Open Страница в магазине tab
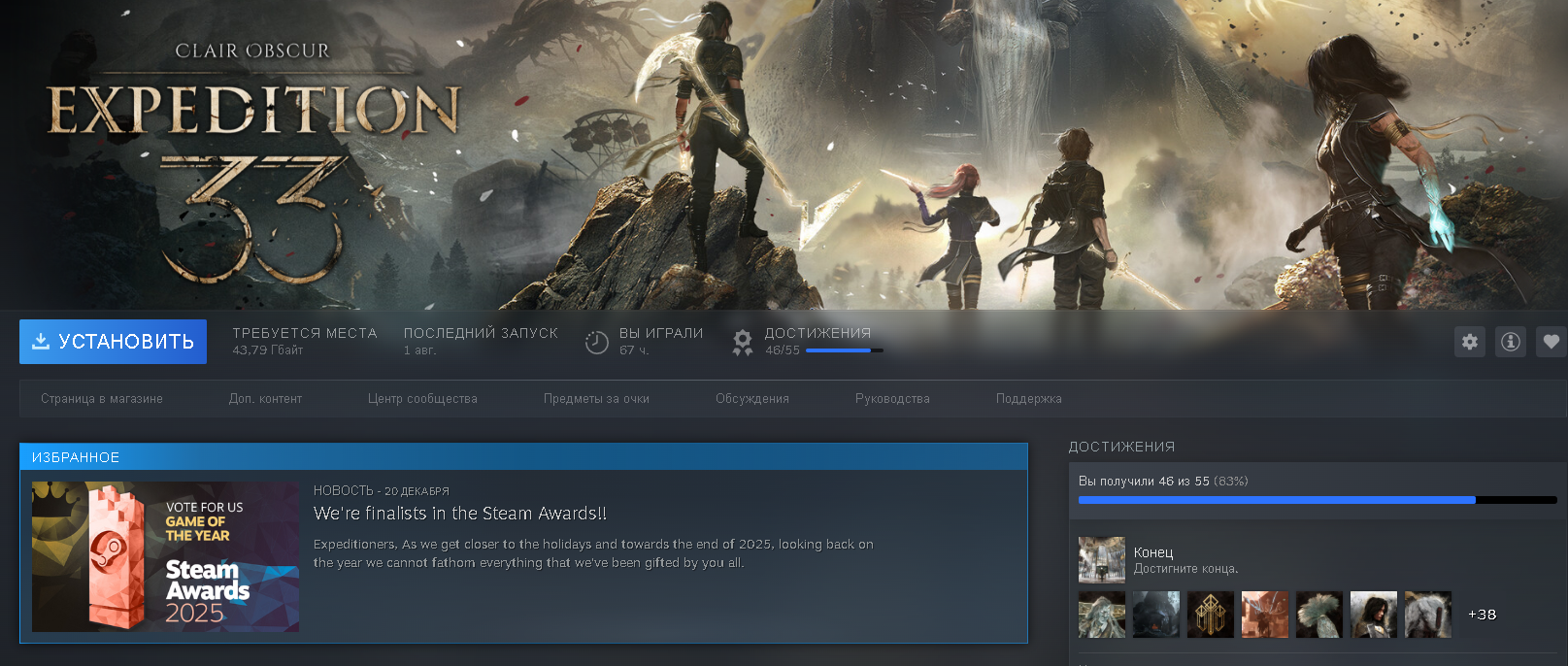1568x666 pixels. point(102,399)
